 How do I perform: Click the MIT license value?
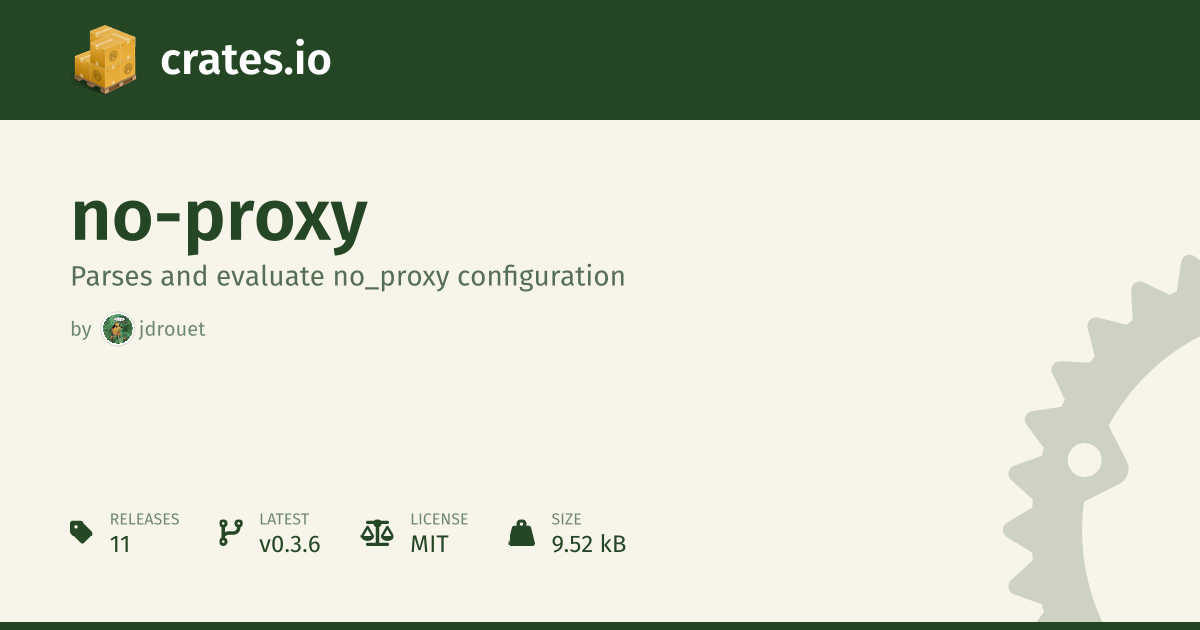tap(429, 545)
